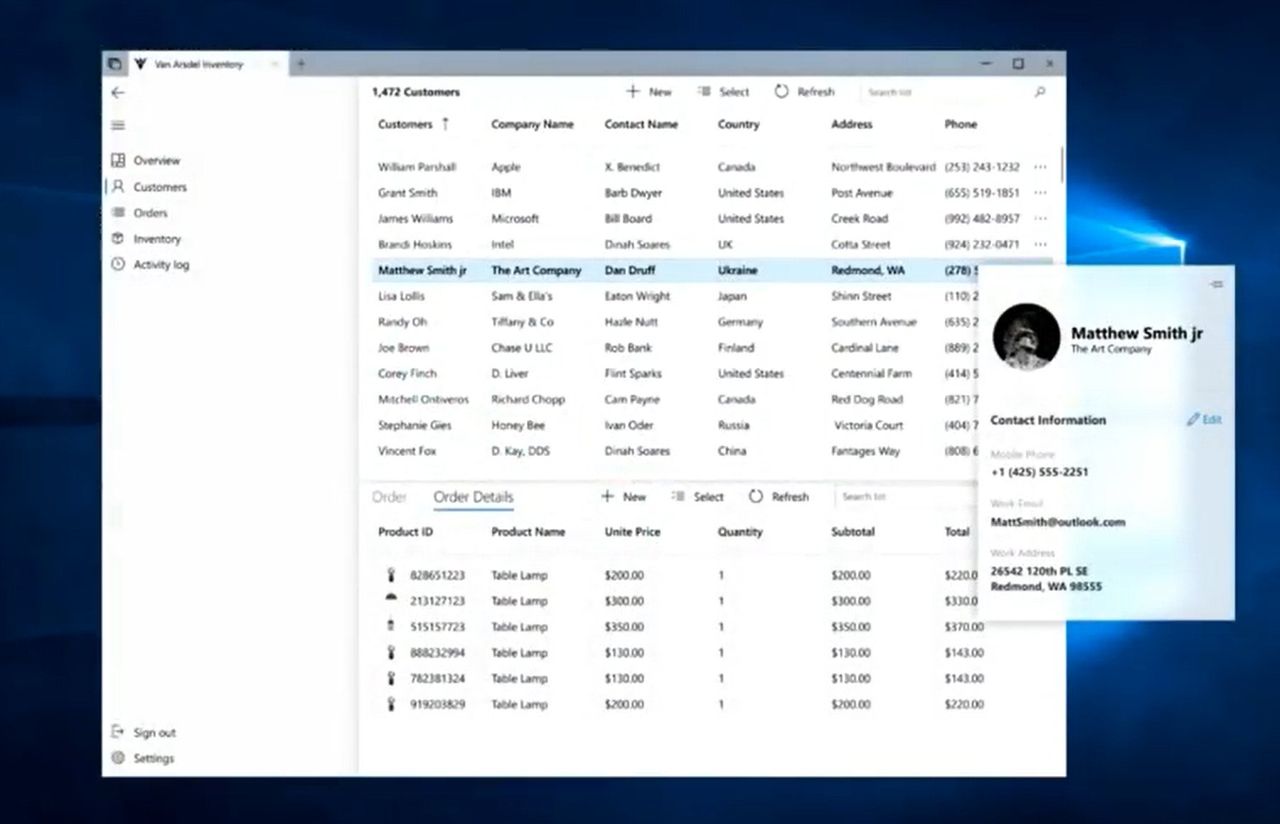Open more options for William Parshall row
This screenshot has height=824, width=1280.
point(1041,167)
